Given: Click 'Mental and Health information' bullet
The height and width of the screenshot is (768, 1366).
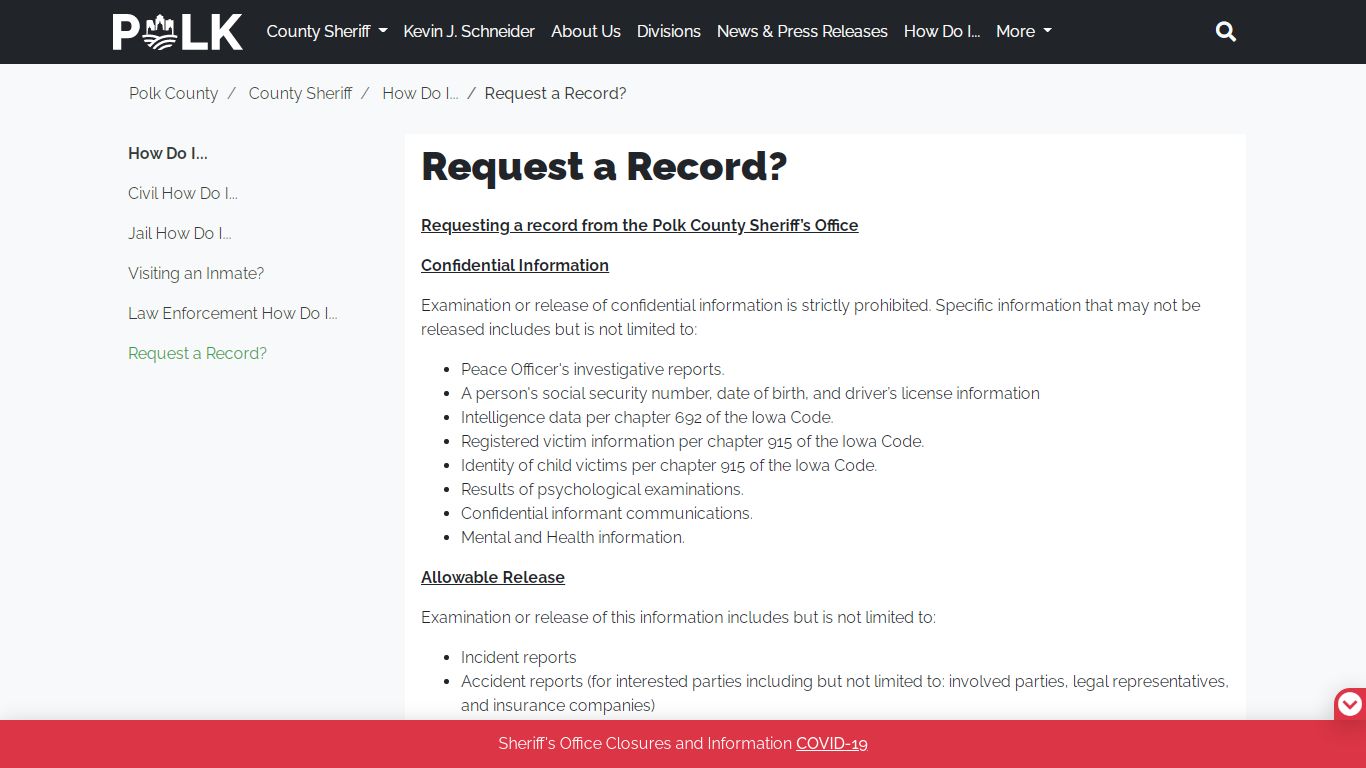Looking at the screenshot, I should coord(573,537).
